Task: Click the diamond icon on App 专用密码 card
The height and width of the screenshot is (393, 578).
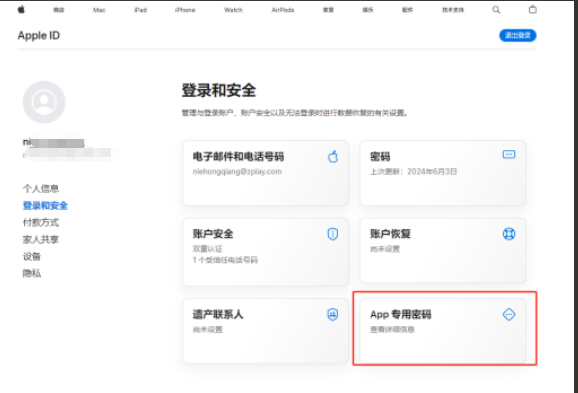Action: click(509, 314)
